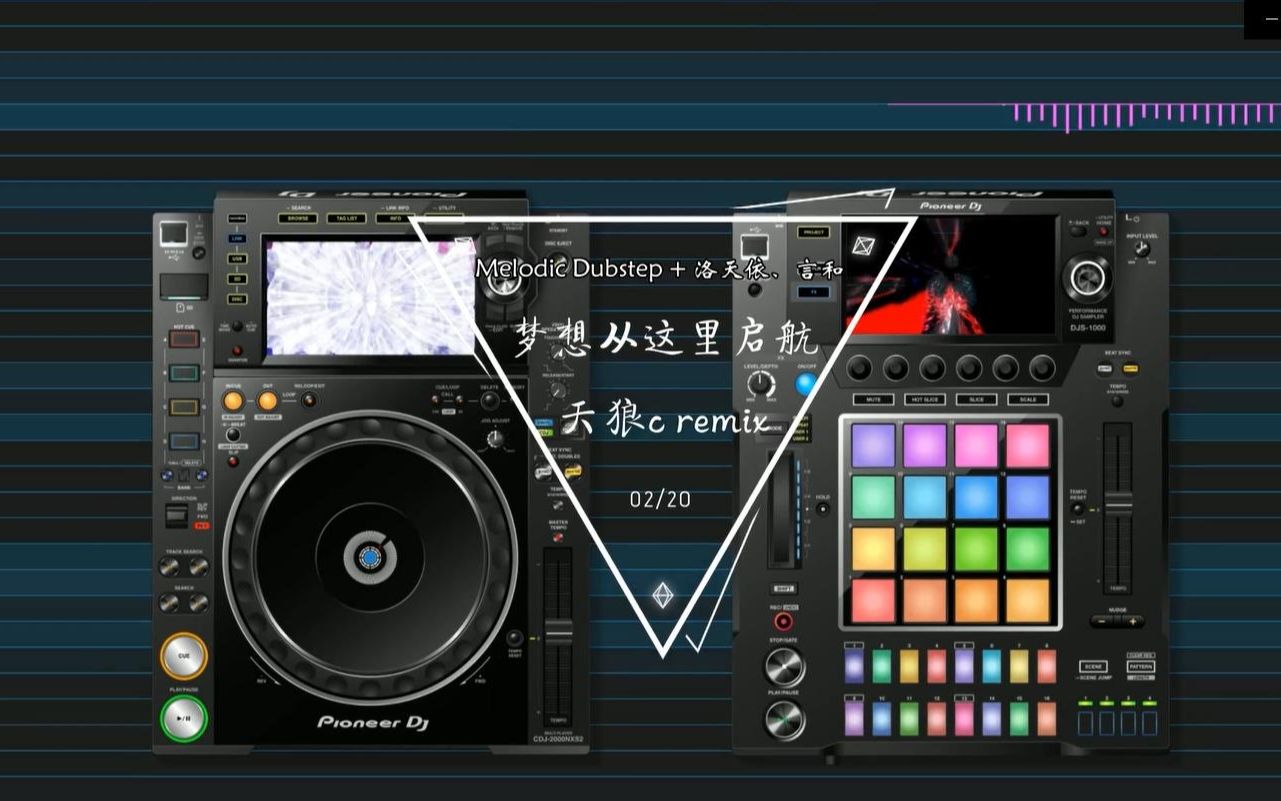This screenshot has width=1281, height=801.
Task: Click the CDJ waveform display screen
Action: pos(370,298)
